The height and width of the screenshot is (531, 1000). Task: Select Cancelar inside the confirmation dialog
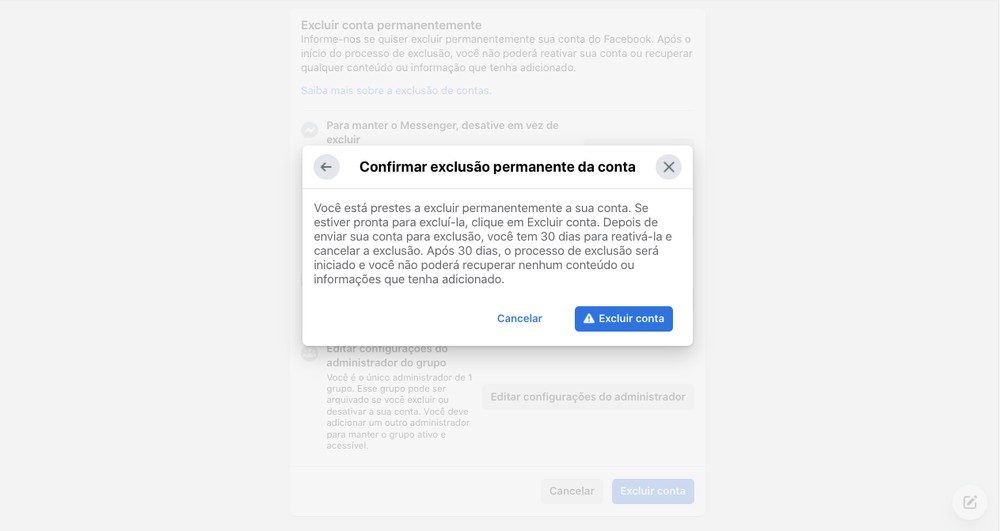coord(519,318)
